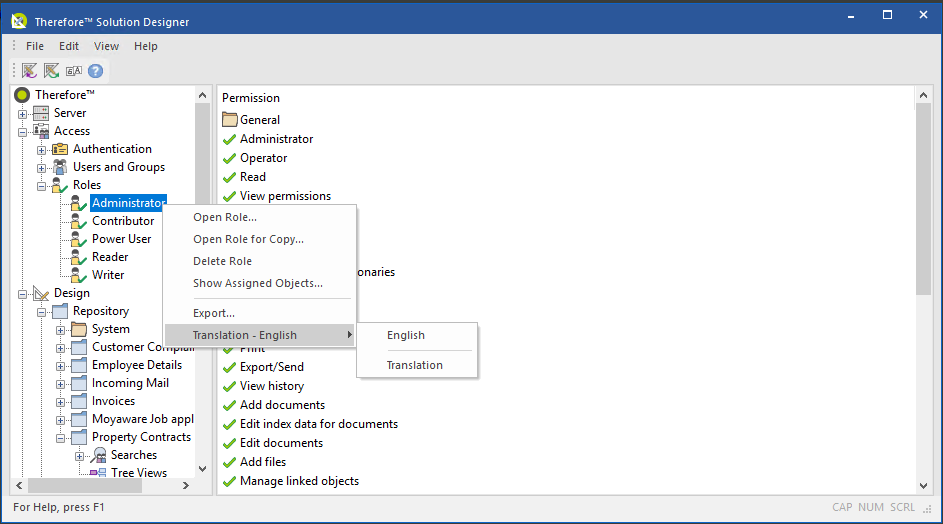Click the tree panel scroll down arrow
Screen dimensions: 943x524
(203, 469)
